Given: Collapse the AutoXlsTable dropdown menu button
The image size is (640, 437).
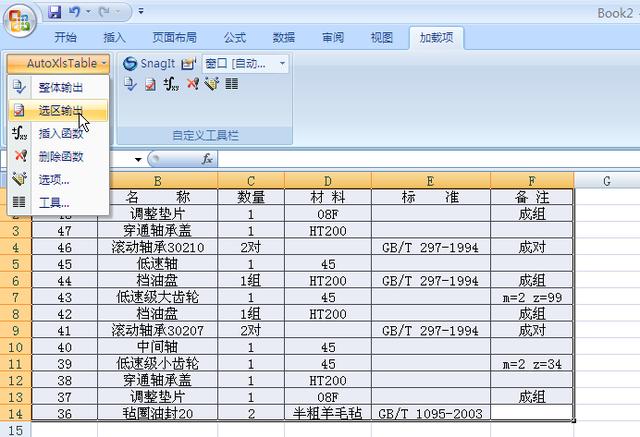Looking at the screenshot, I should coord(58,63).
